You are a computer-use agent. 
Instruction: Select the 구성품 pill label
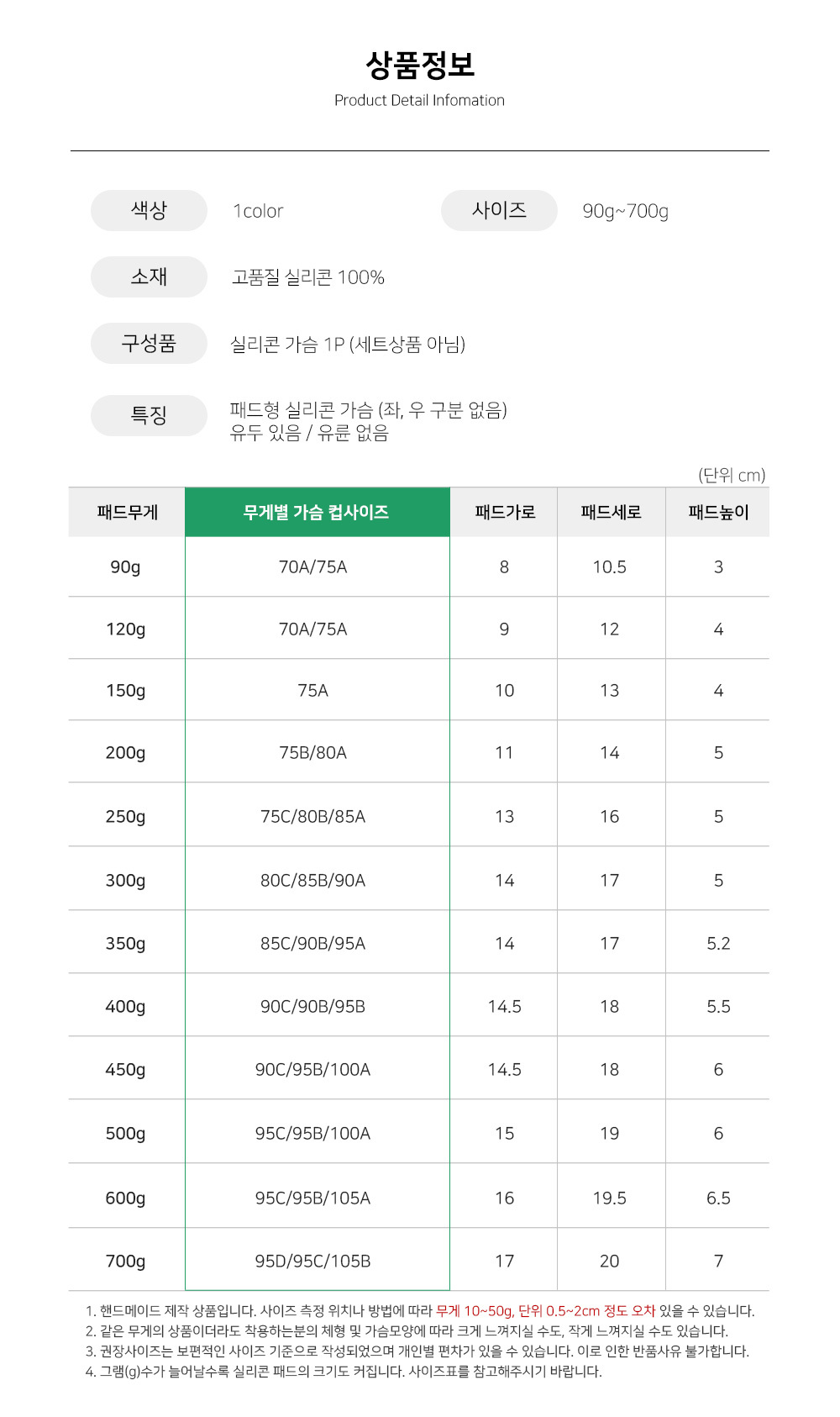[149, 343]
